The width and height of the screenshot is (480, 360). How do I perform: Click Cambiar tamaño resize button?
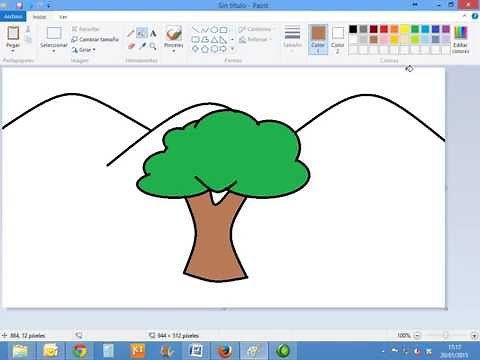click(95, 39)
